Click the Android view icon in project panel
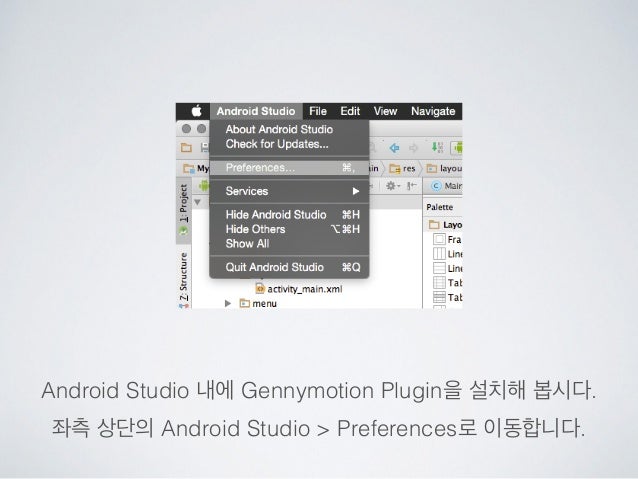Viewport: 638px width, 479px height. (203, 186)
